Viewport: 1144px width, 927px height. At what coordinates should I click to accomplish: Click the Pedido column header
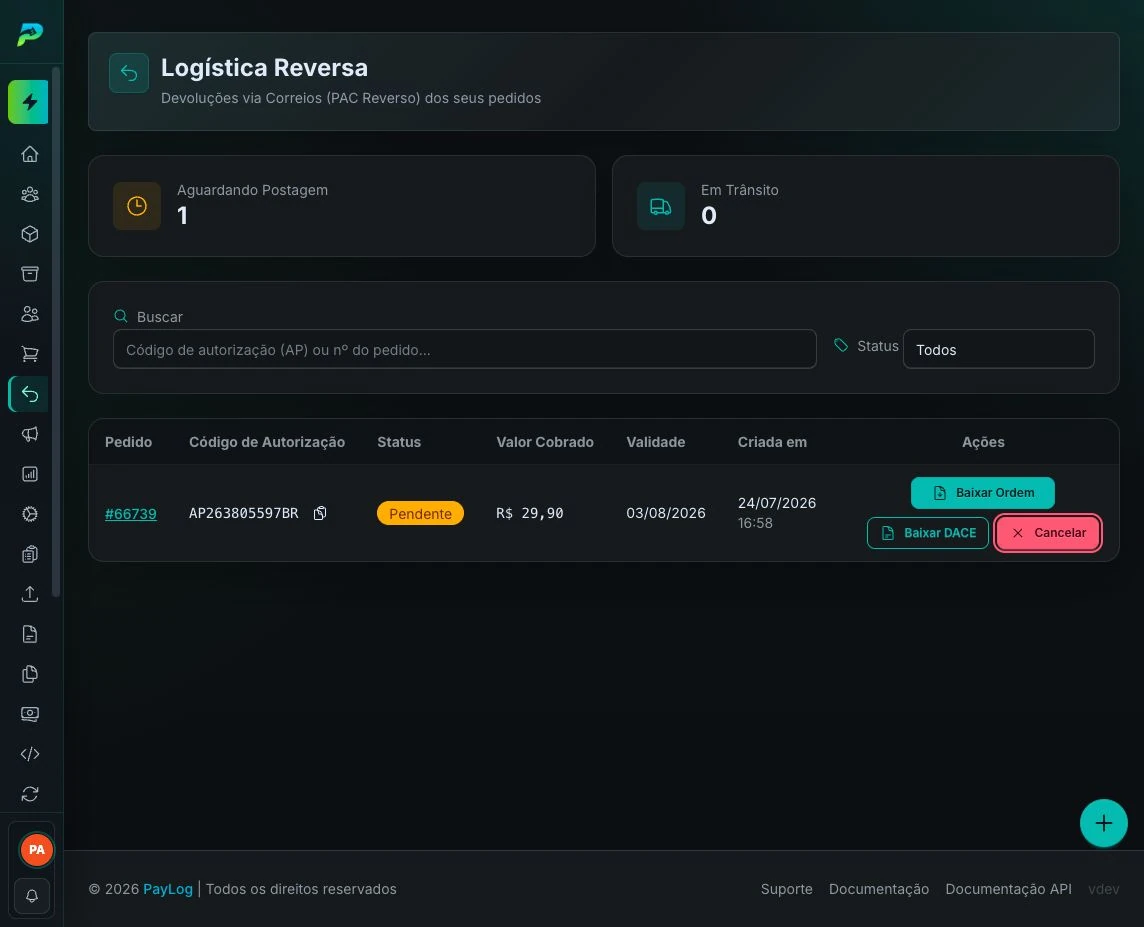(128, 442)
